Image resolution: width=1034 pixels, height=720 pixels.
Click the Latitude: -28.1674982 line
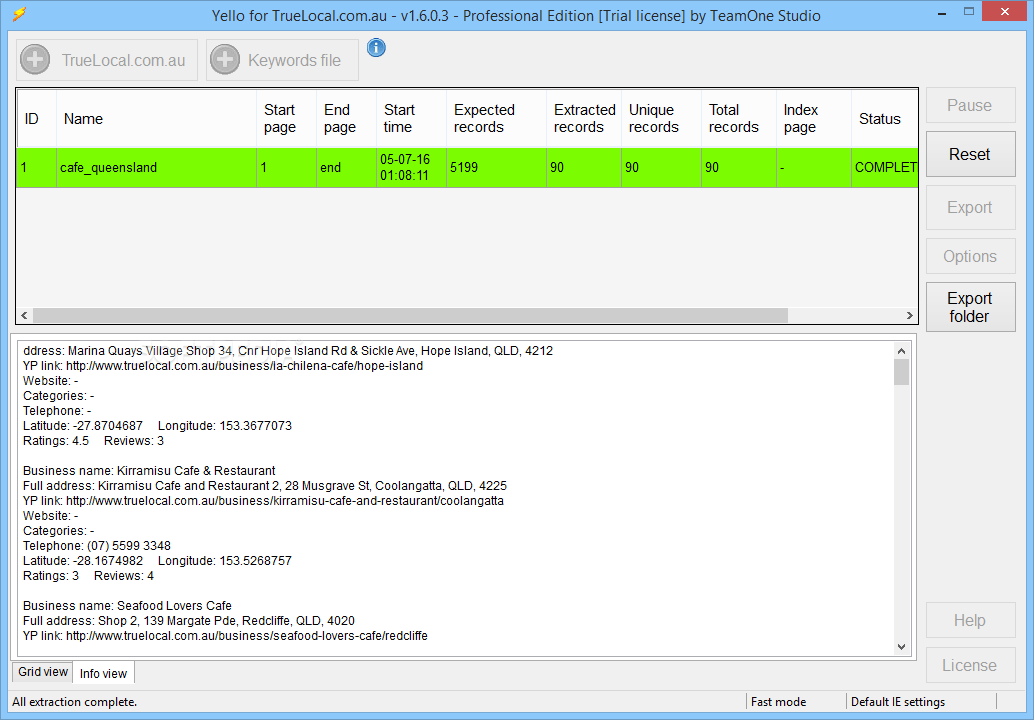pos(157,561)
